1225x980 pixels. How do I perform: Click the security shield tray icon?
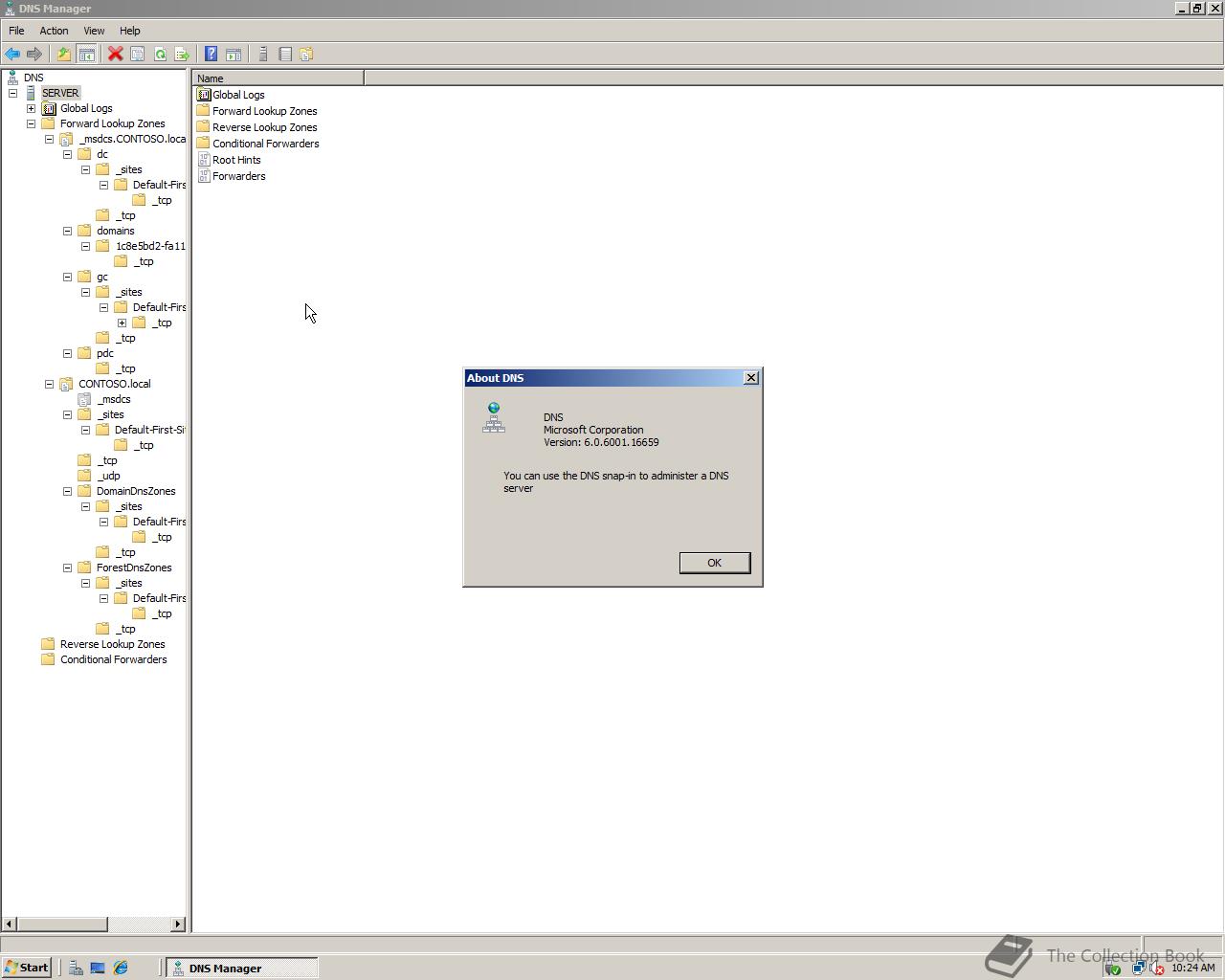tap(1113, 969)
